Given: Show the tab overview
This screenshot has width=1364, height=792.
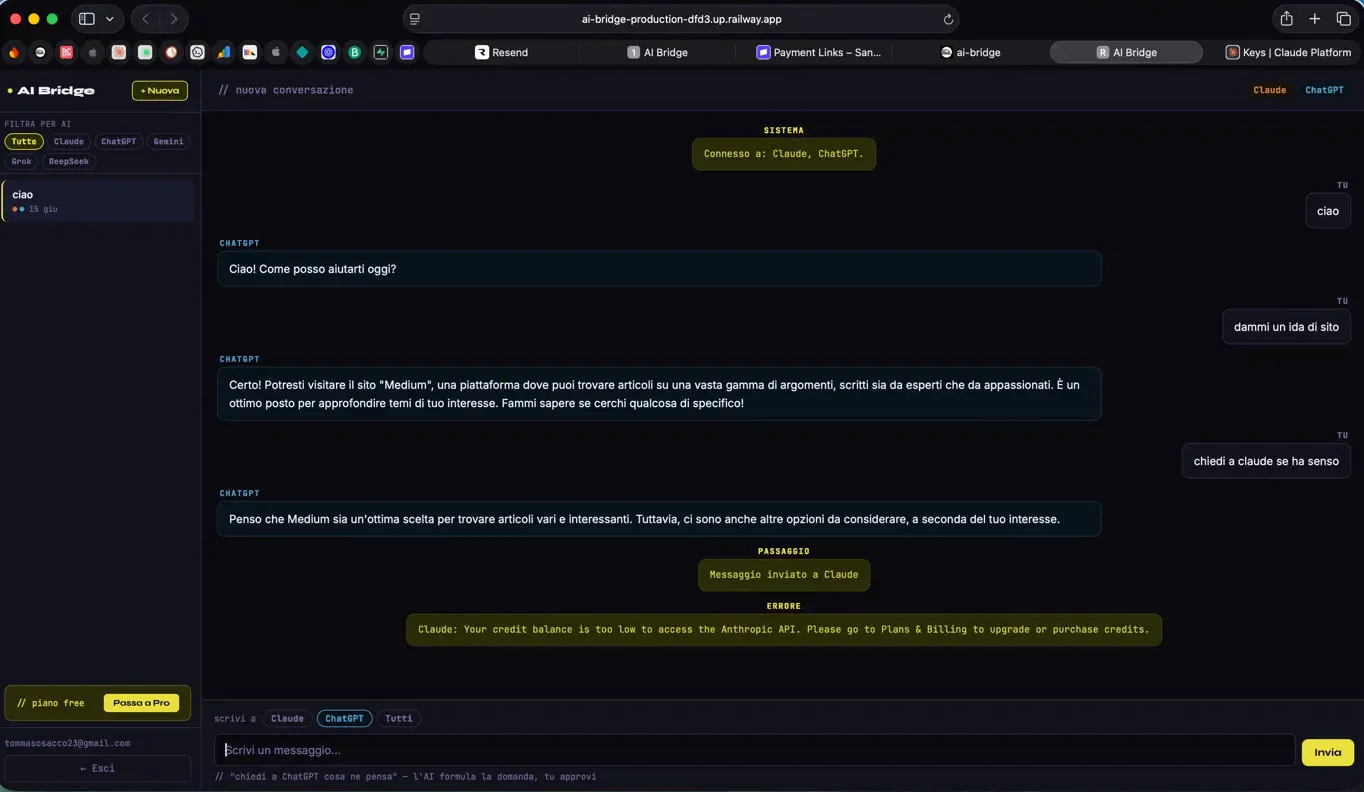Looking at the screenshot, I should click(x=1343, y=19).
